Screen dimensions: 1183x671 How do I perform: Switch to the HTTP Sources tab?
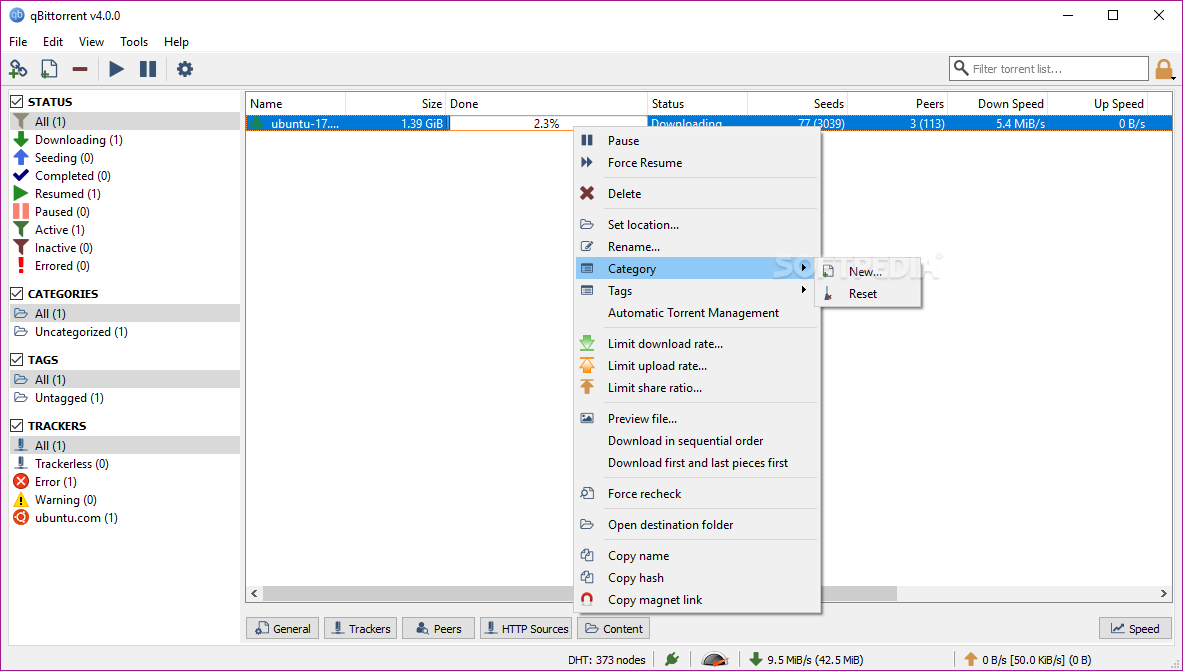click(526, 628)
